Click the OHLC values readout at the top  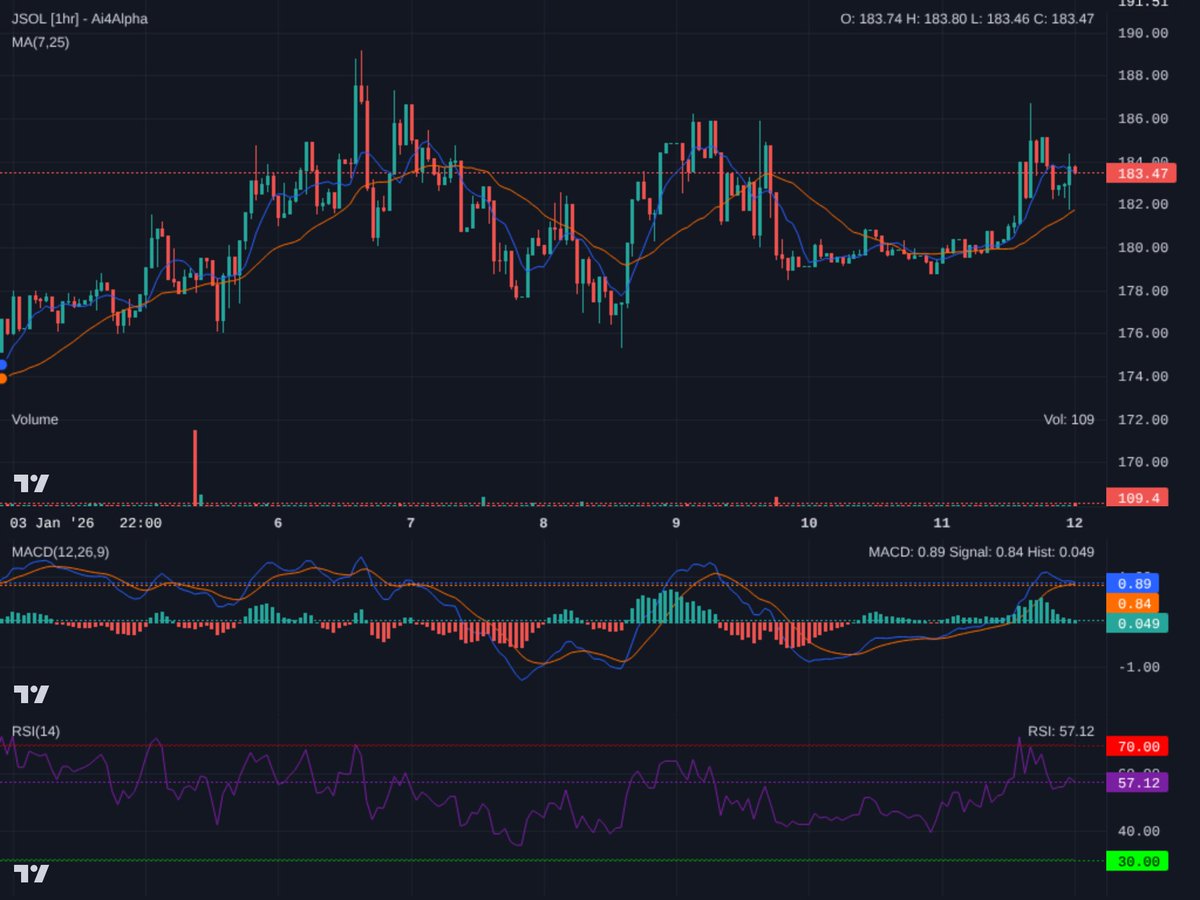(970, 17)
